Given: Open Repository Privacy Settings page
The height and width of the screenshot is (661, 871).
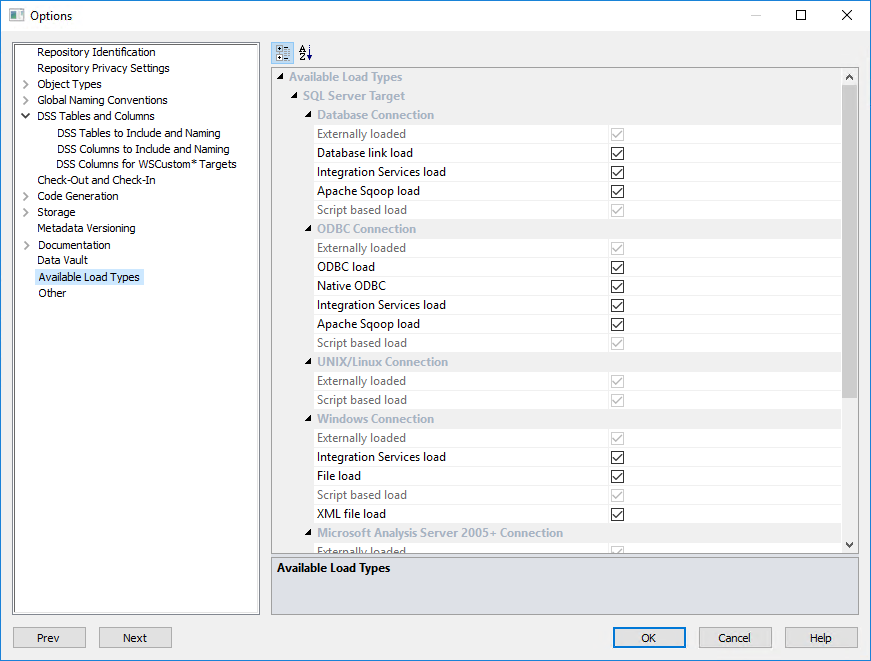Looking at the screenshot, I should pyautogui.click(x=103, y=68).
